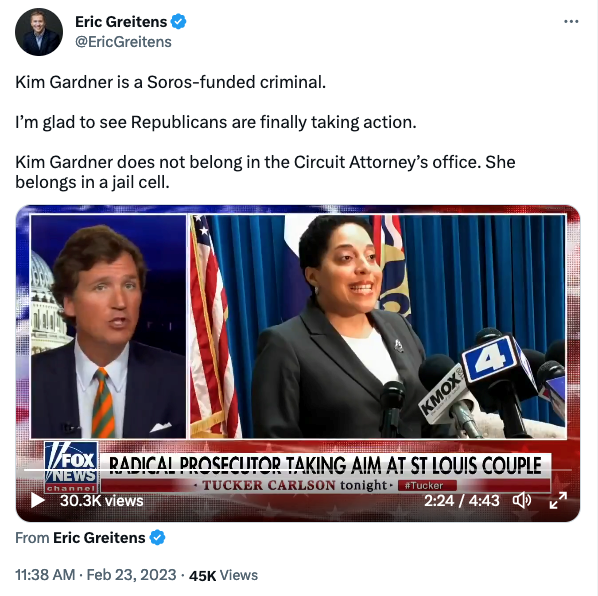View the 45K Views analytics
Screen dimensions: 598x596
(x=223, y=575)
